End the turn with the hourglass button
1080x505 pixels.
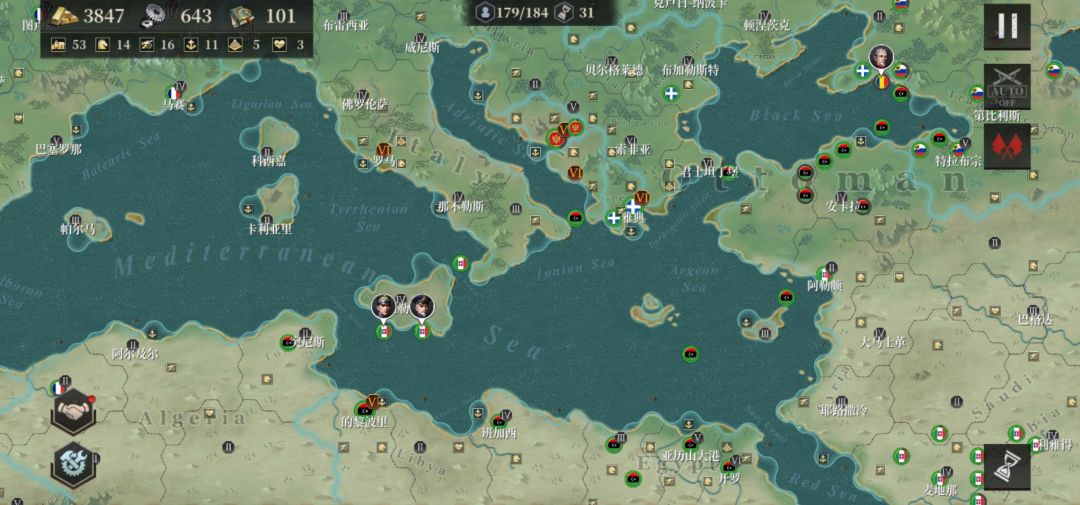1007,466
